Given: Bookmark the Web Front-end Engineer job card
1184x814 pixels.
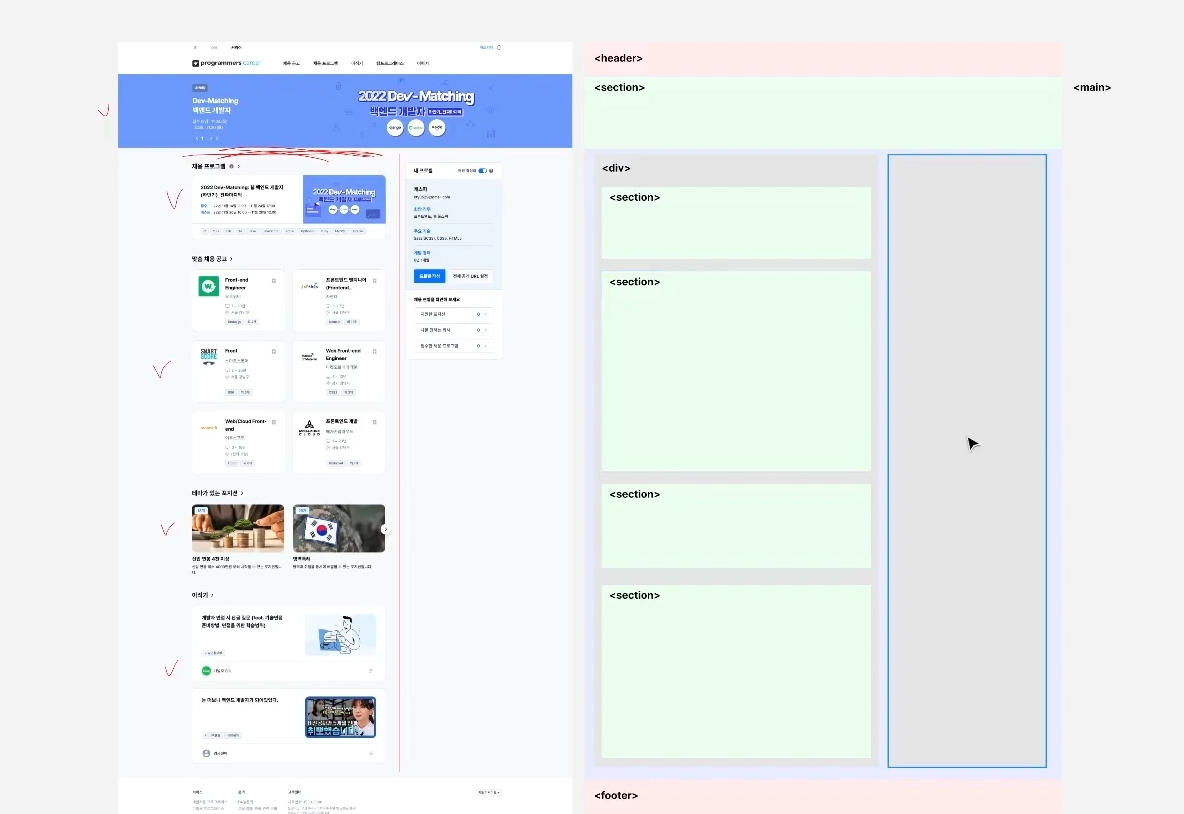Looking at the screenshot, I should (375, 352).
